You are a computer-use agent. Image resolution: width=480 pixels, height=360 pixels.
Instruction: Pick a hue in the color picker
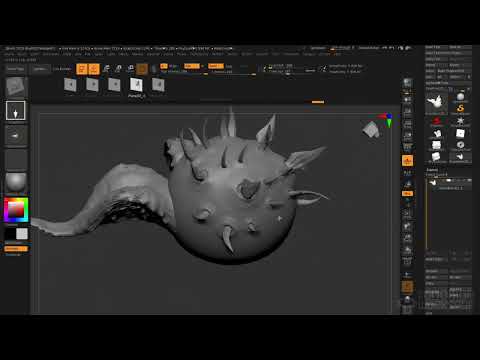[x=16, y=210]
